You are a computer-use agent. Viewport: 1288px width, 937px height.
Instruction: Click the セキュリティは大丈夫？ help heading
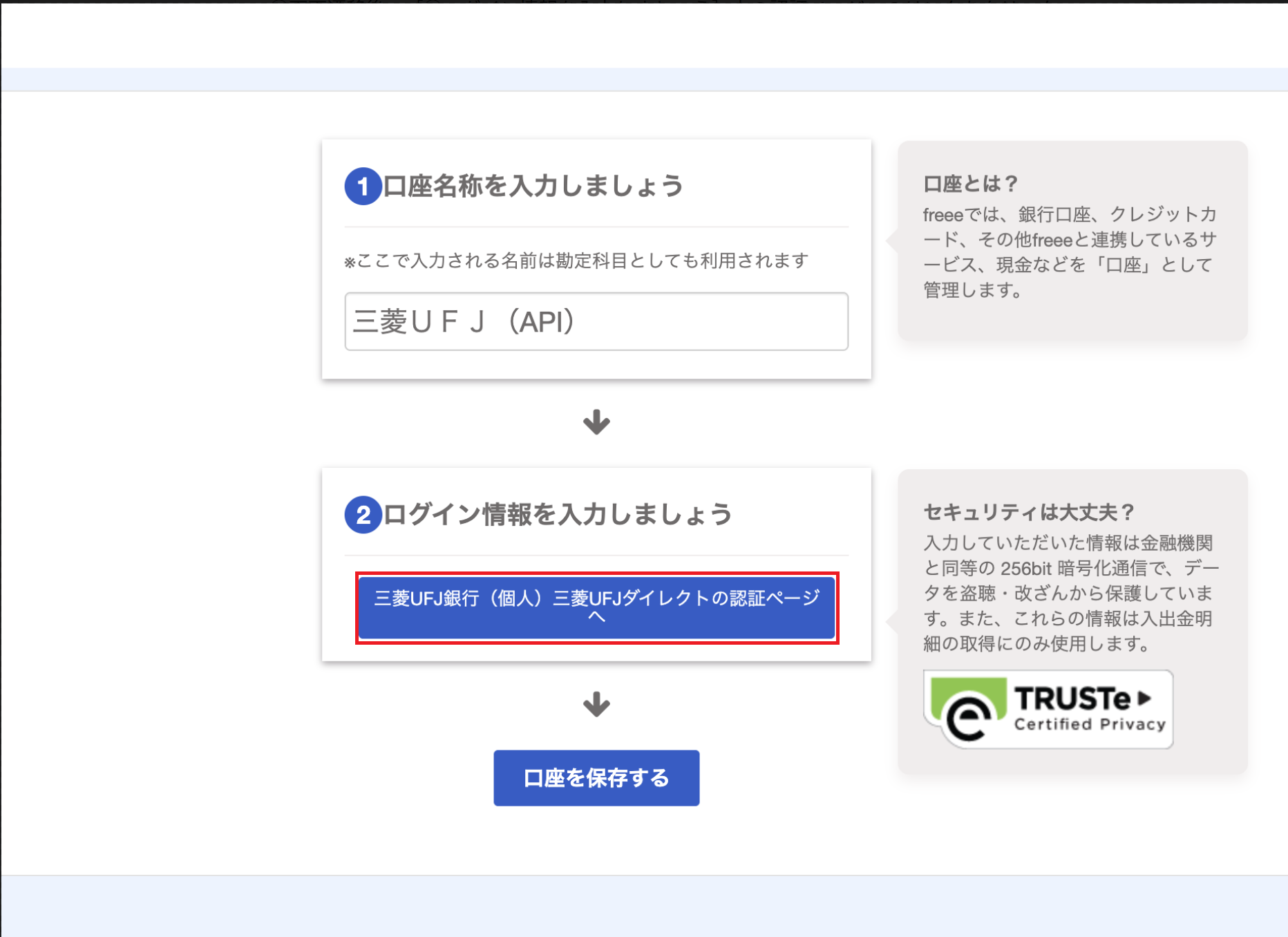point(1030,512)
